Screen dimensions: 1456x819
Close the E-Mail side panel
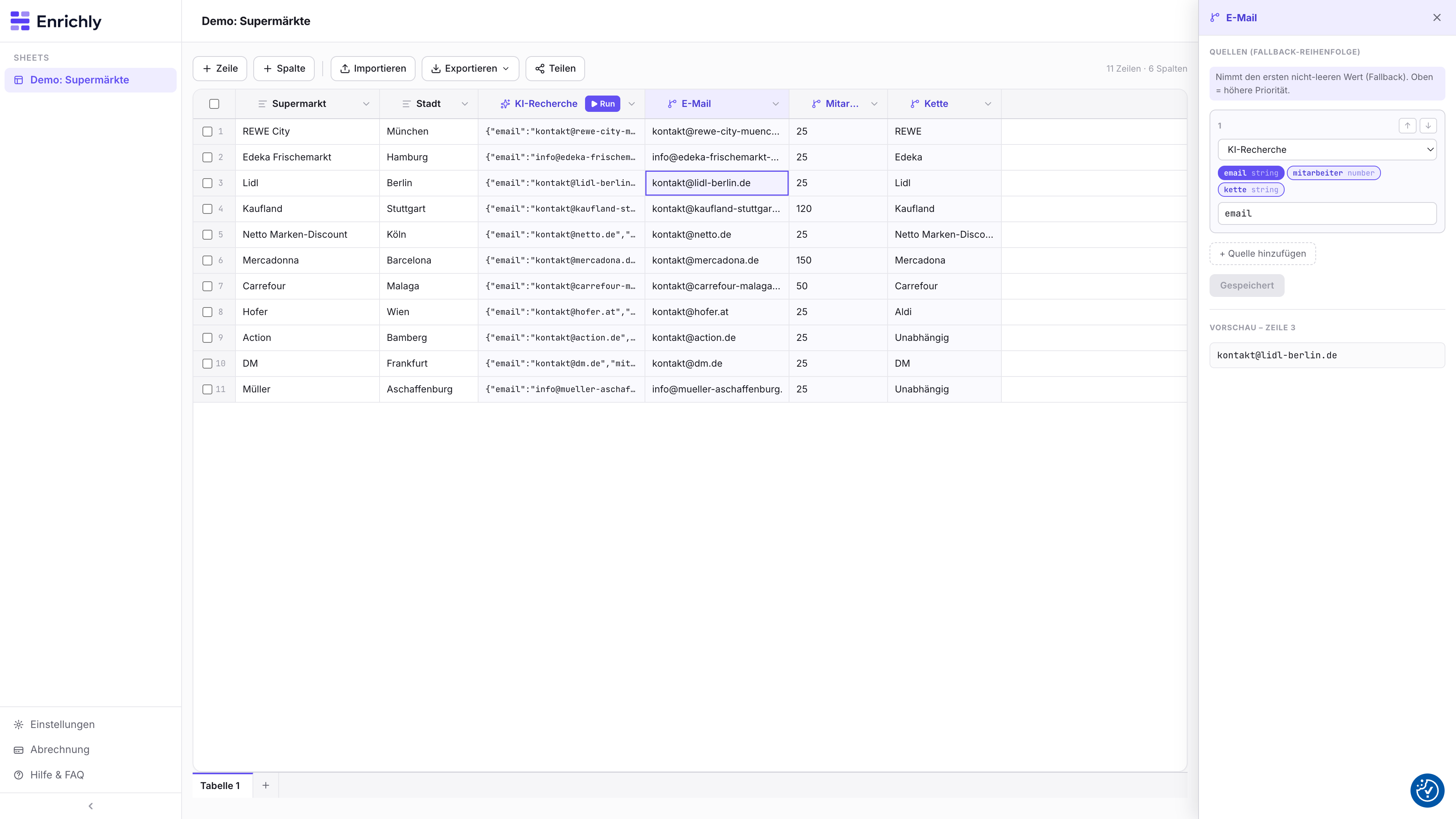[1437, 17]
